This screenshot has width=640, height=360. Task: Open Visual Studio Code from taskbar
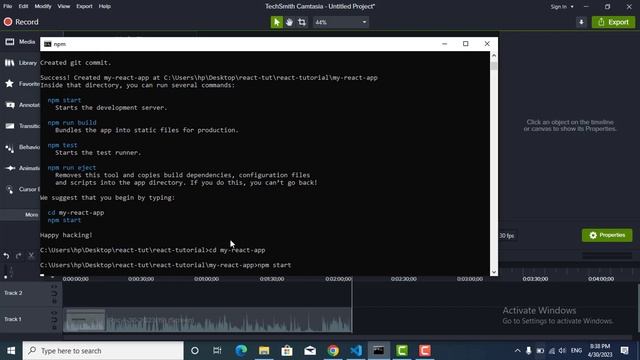[356, 351]
